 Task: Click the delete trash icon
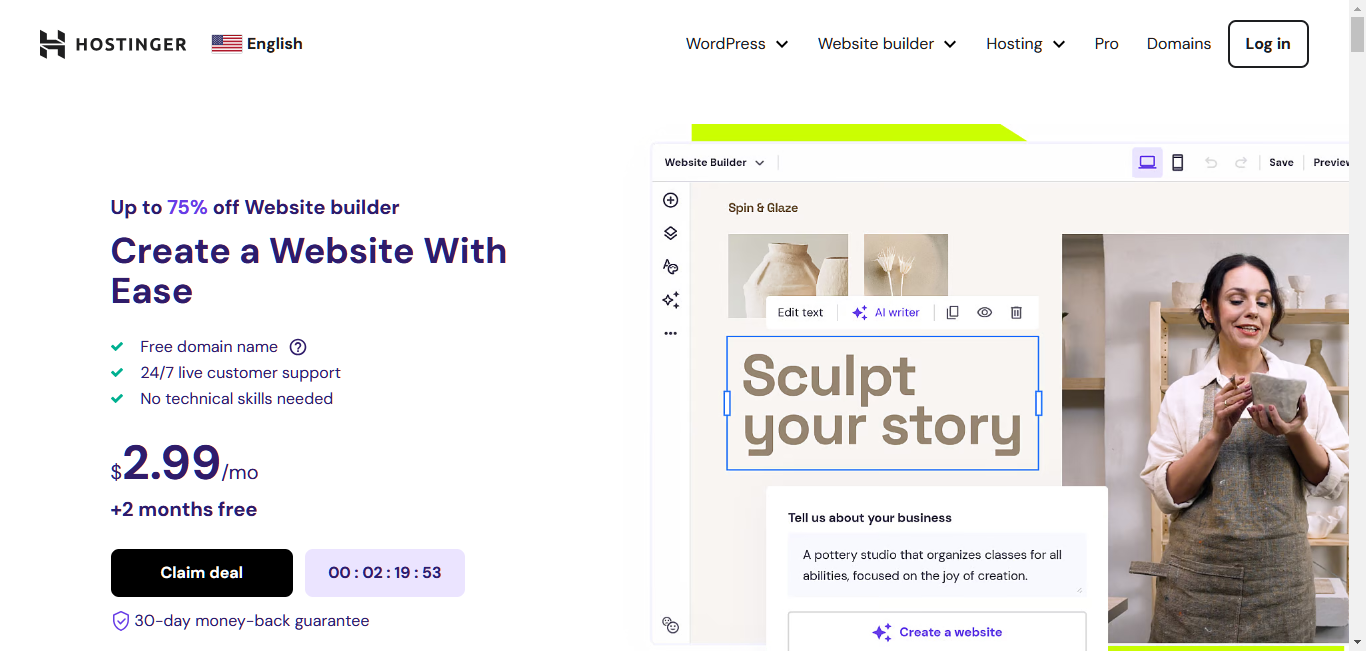[1016, 312]
